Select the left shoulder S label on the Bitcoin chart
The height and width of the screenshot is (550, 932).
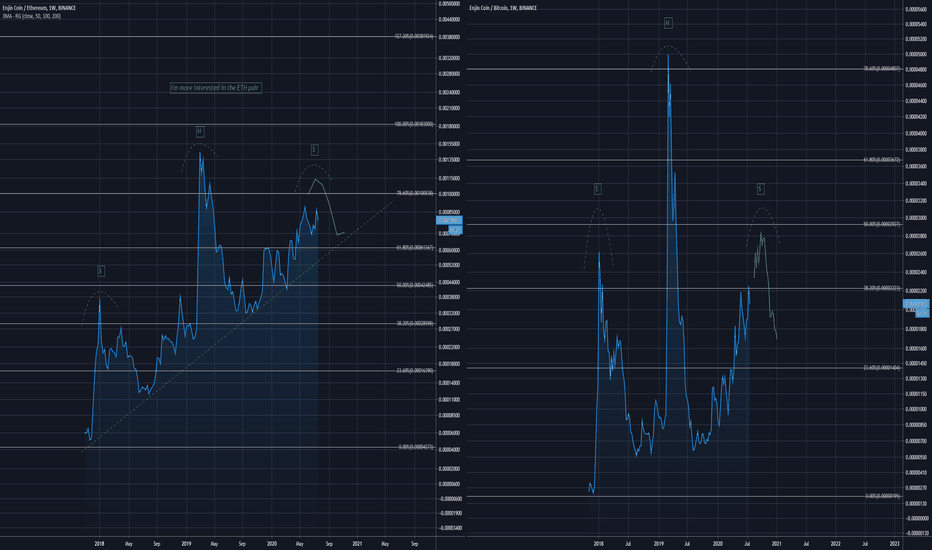click(597, 189)
